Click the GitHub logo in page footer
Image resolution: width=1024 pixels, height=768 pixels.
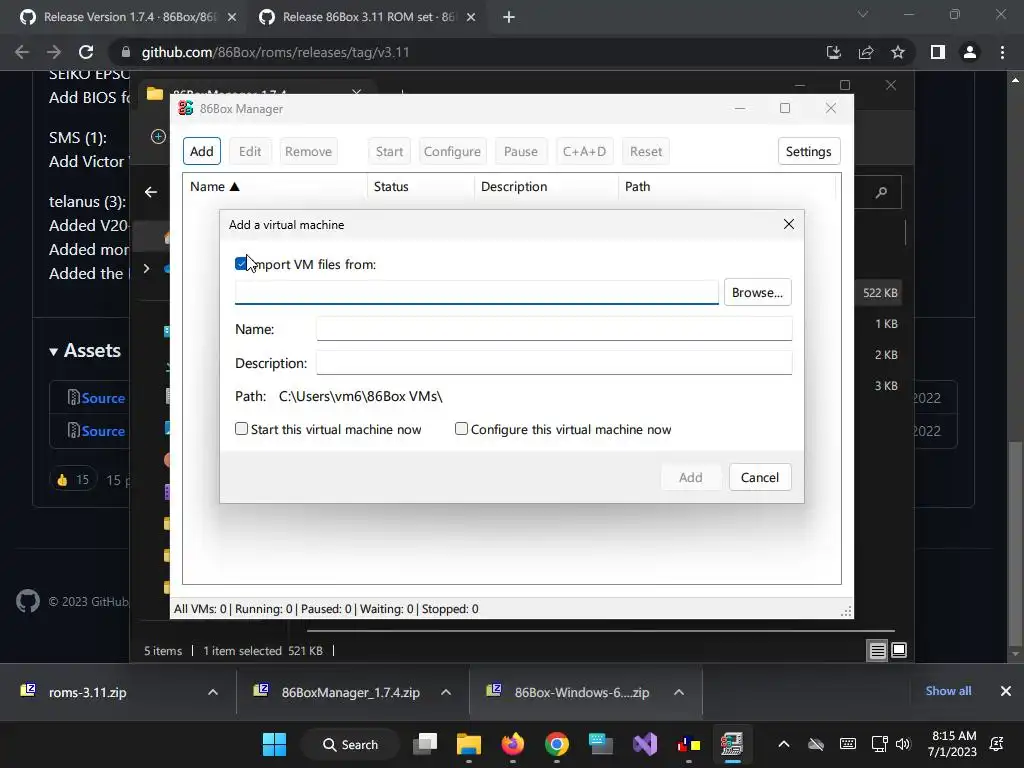click(x=28, y=601)
